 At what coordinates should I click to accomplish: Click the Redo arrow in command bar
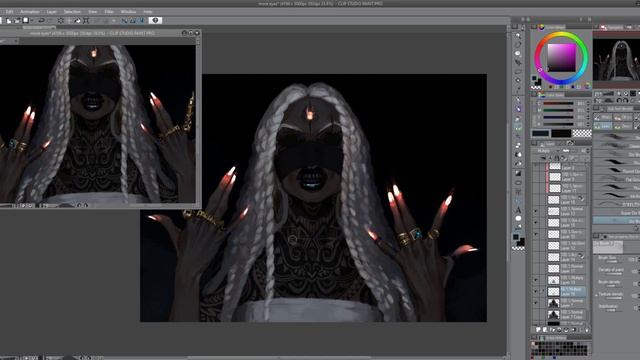coord(50,20)
